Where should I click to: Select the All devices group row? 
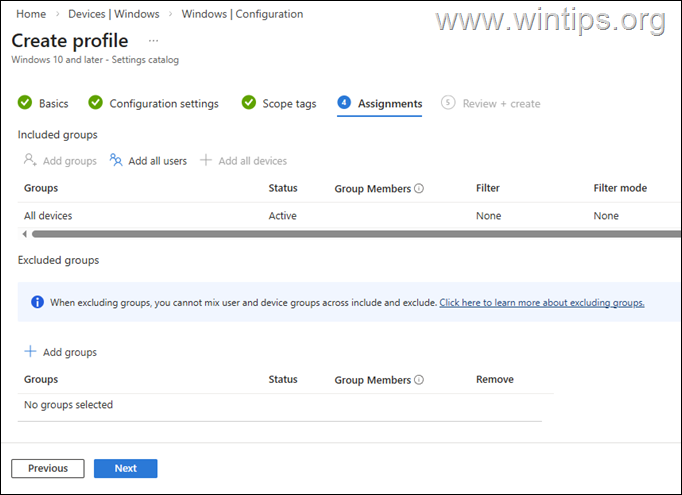349,216
